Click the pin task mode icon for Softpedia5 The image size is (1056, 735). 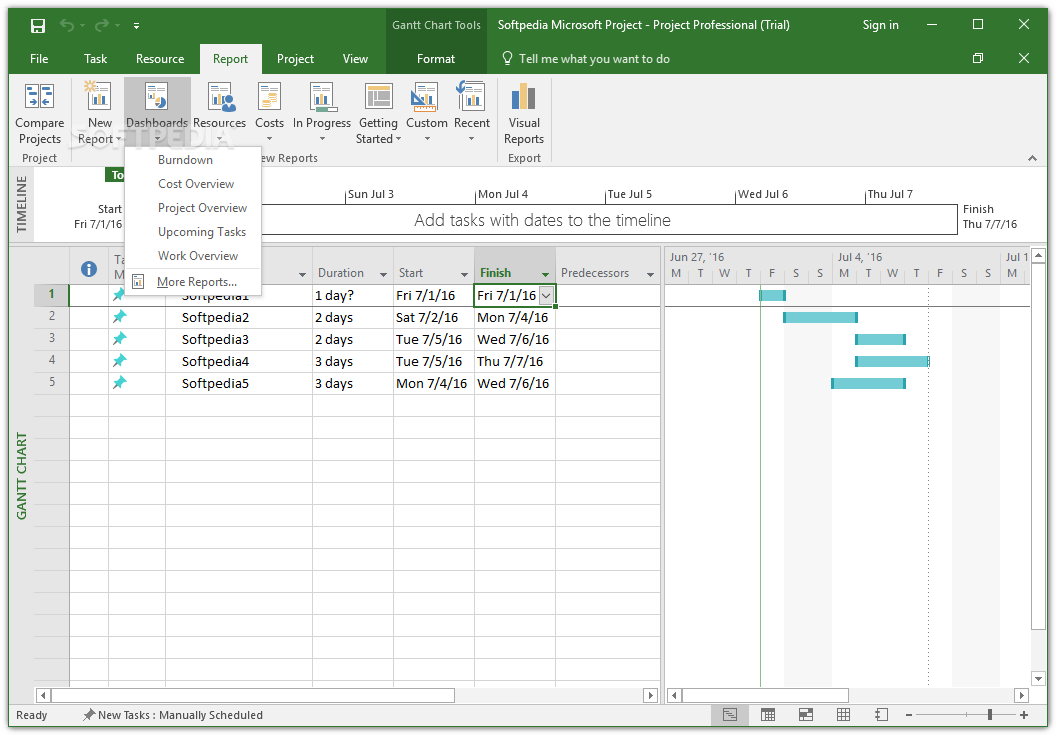pyautogui.click(x=119, y=383)
